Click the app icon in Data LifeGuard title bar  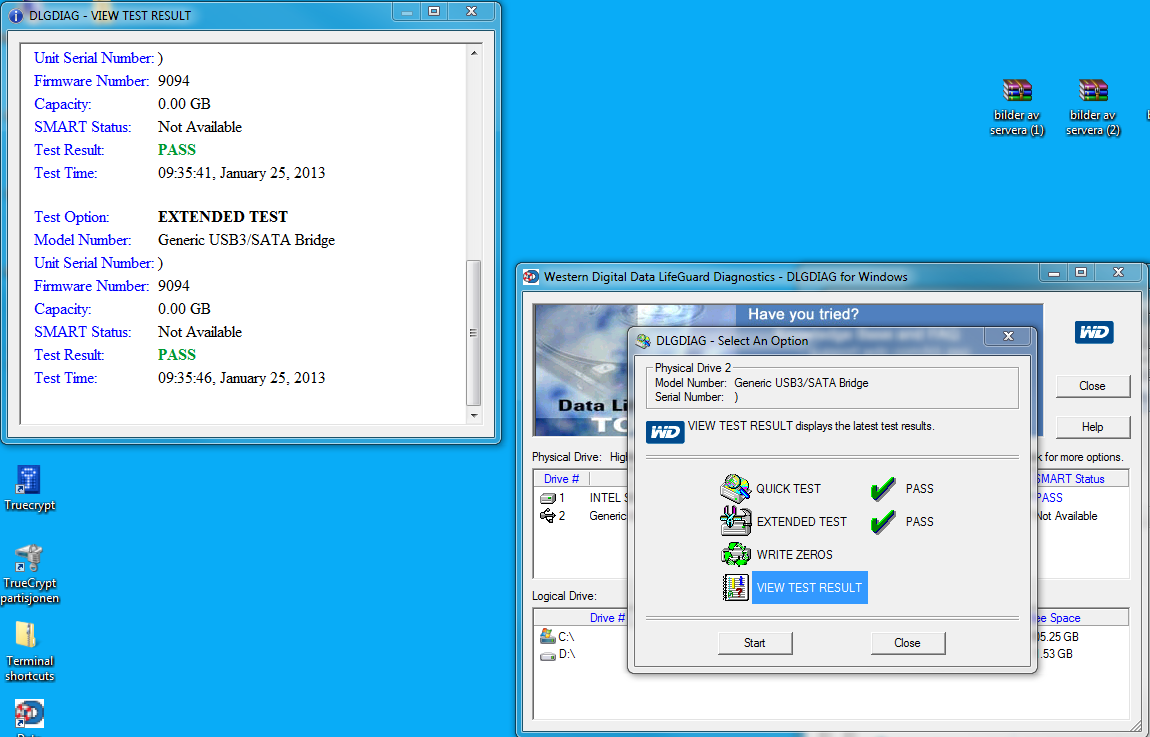tap(531, 276)
